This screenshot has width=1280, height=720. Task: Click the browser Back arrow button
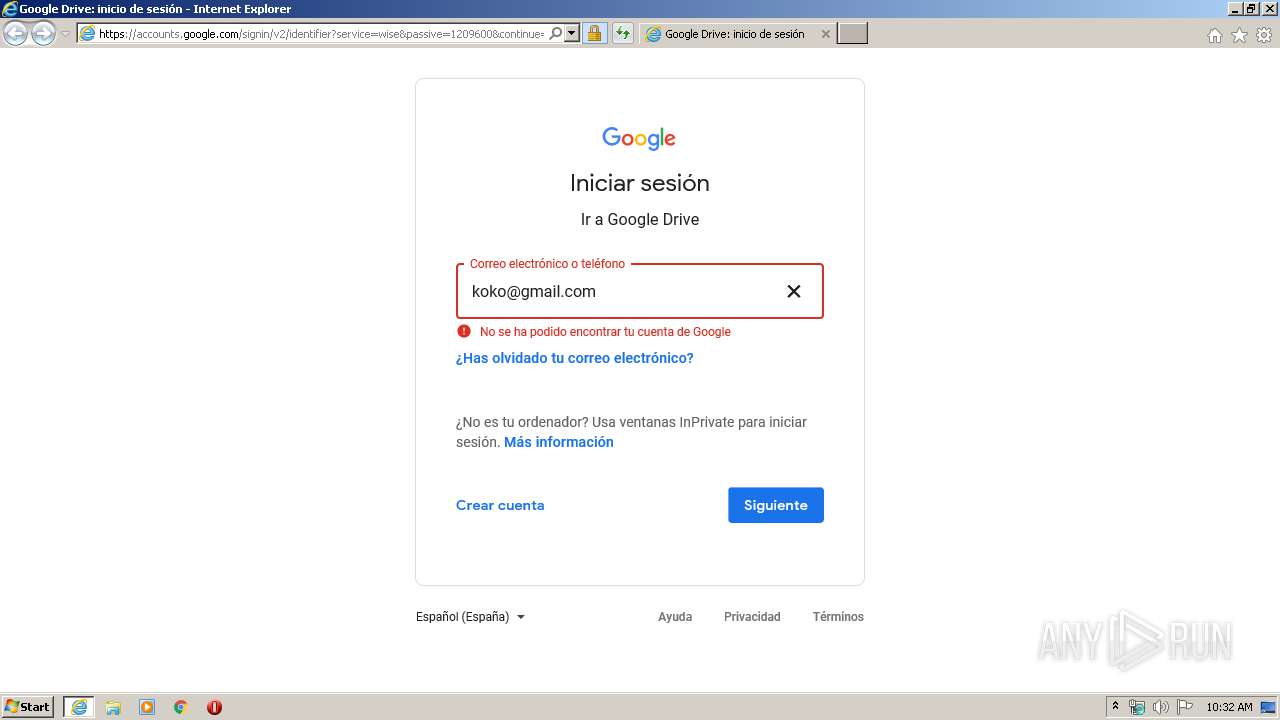pyautogui.click(x=15, y=34)
